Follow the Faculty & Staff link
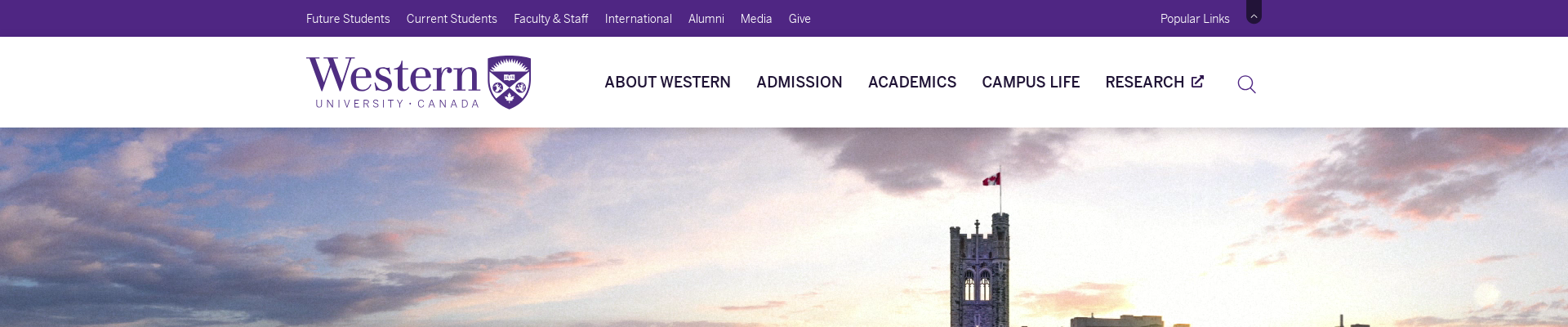The image size is (1568, 327). point(550,19)
